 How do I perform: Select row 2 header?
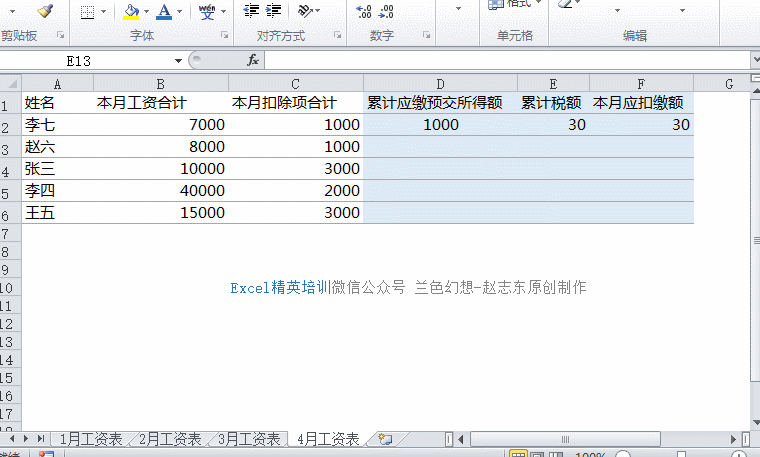pos(10,126)
